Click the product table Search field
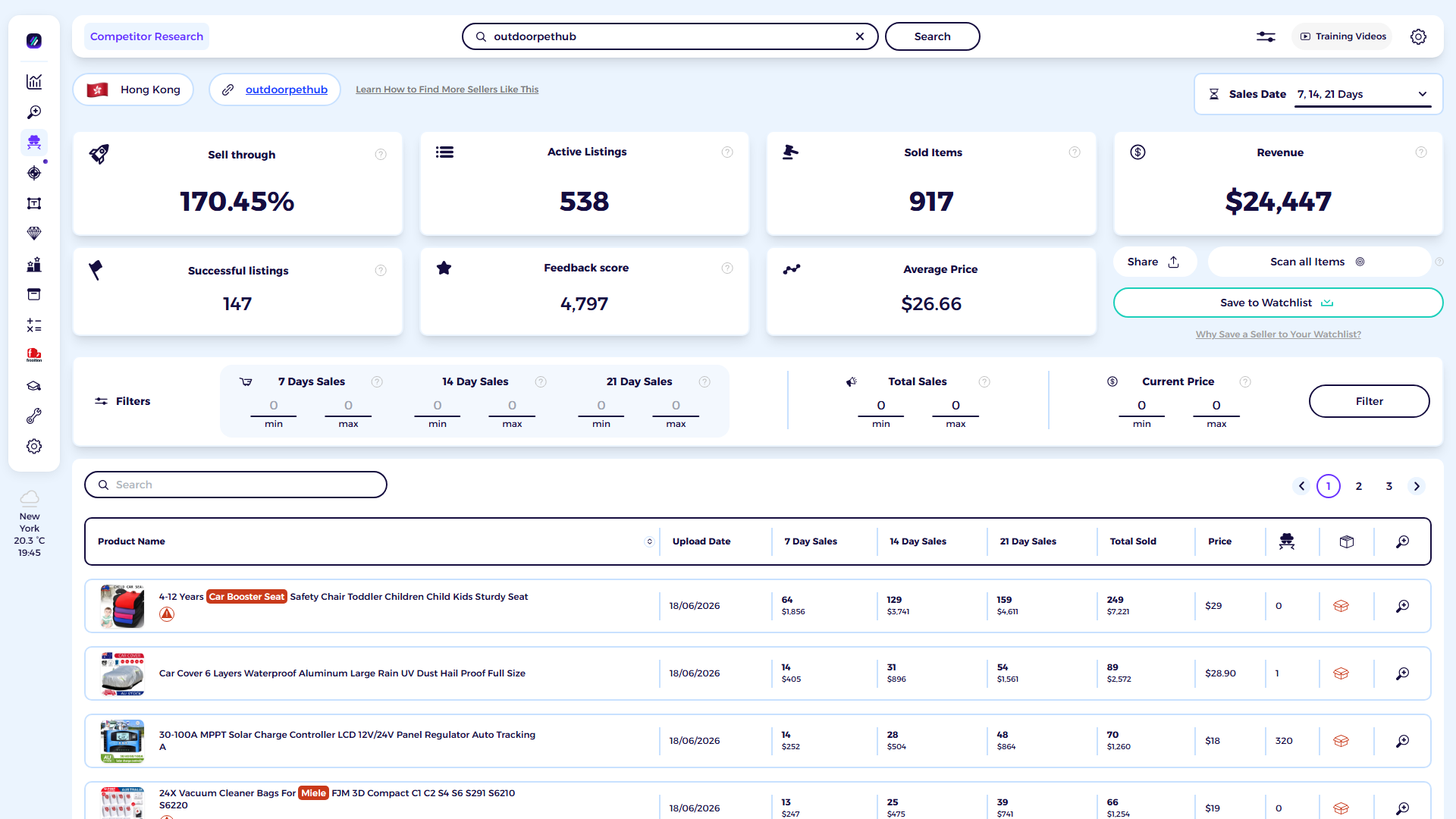Image resolution: width=1456 pixels, height=819 pixels. tap(236, 485)
